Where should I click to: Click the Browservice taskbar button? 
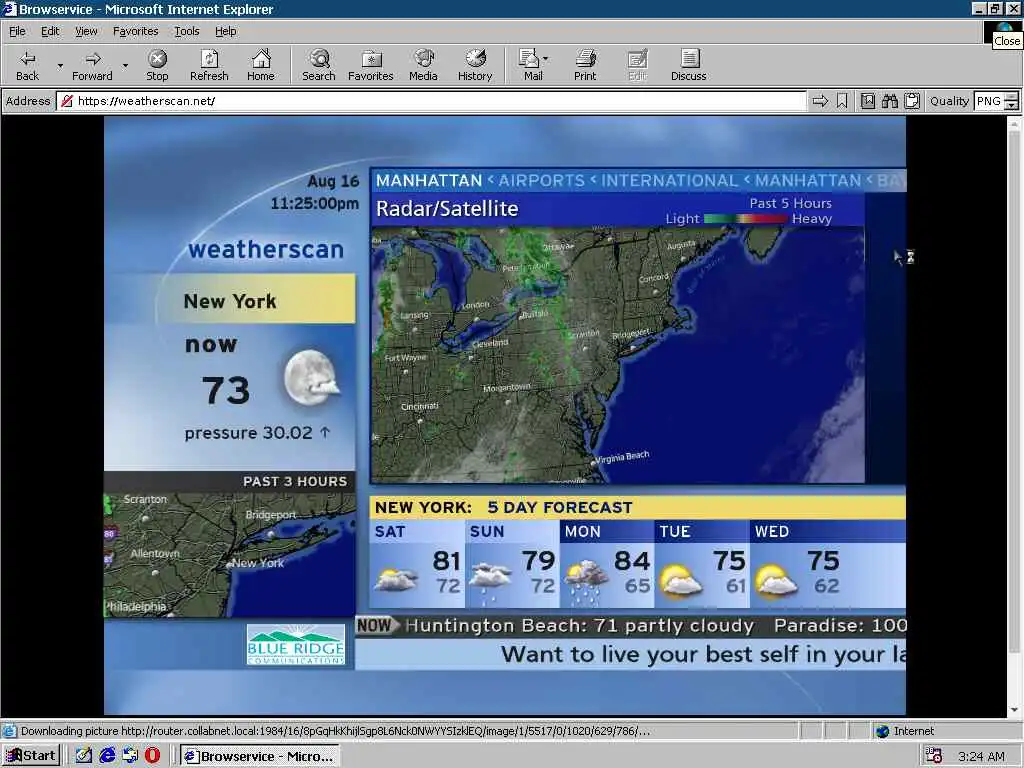[x=260, y=756]
